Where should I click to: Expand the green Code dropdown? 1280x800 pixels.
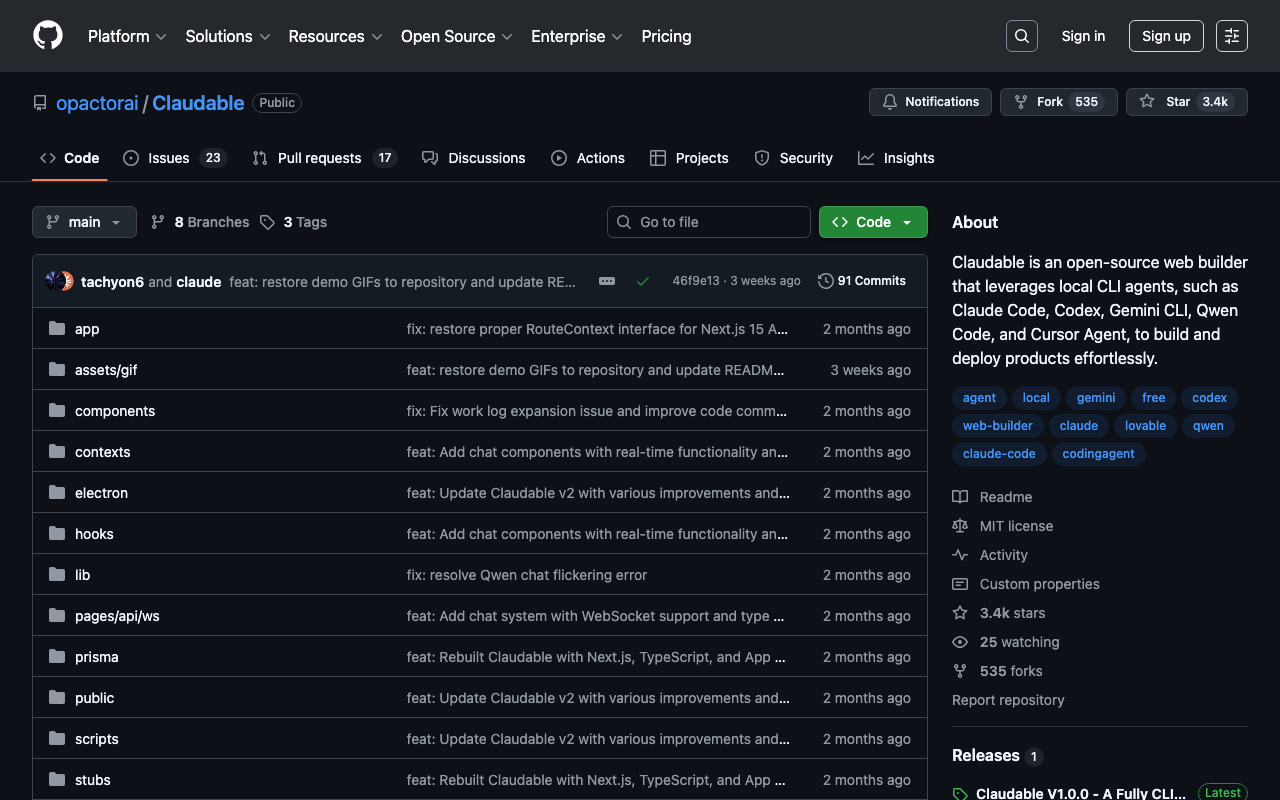pyautogui.click(x=873, y=222)
